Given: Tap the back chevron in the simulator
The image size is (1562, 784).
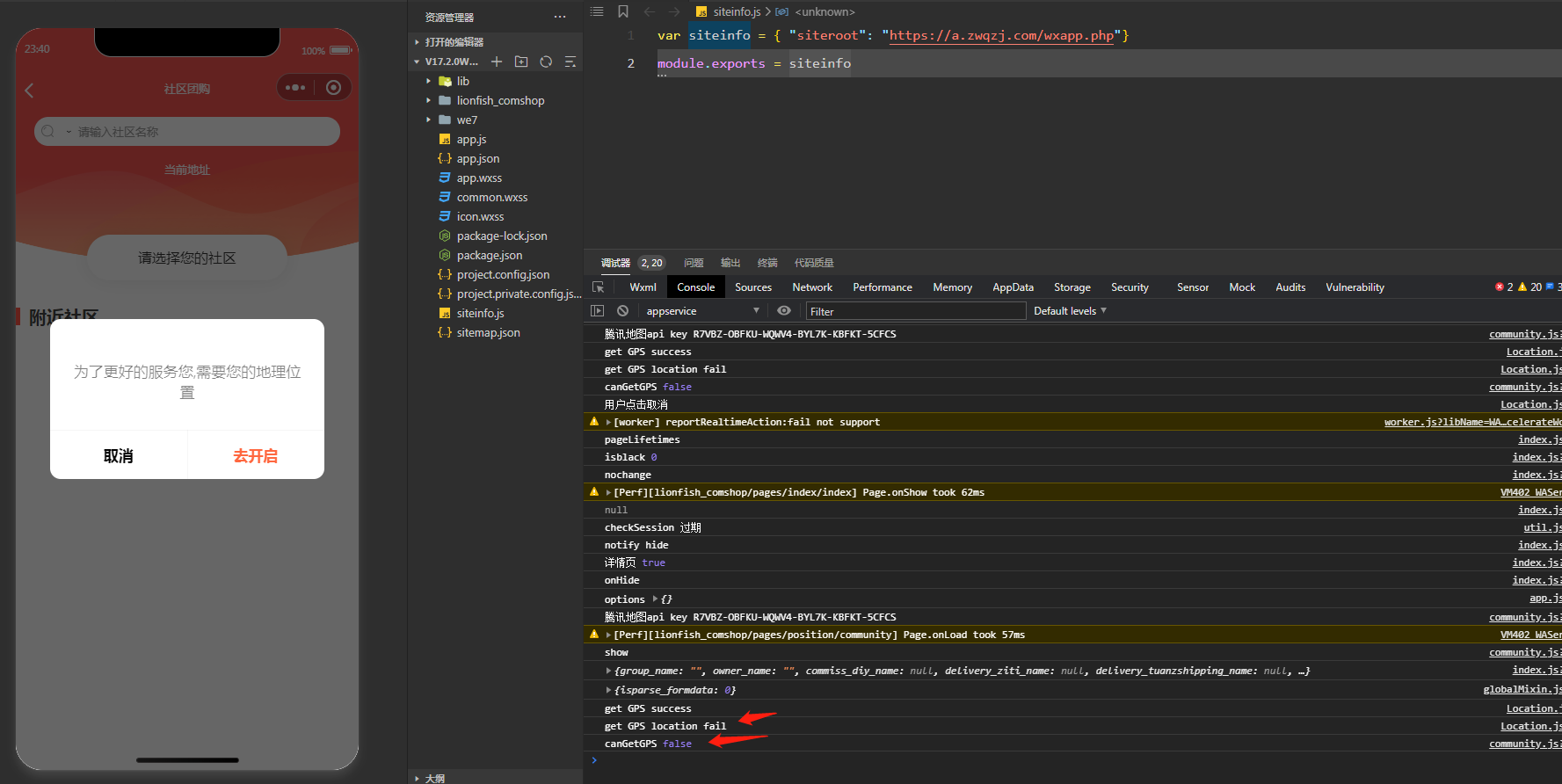Looking at the screenshot, I should point(29,90).
